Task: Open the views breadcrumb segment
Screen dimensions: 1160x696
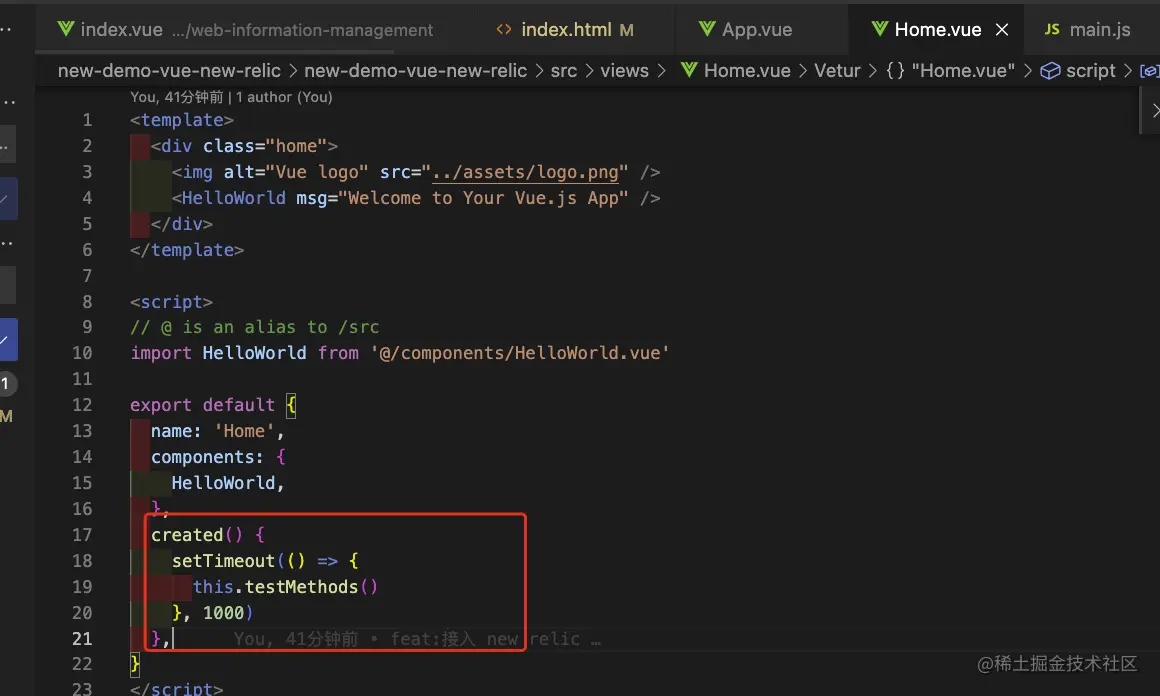Action: point(624,70)
